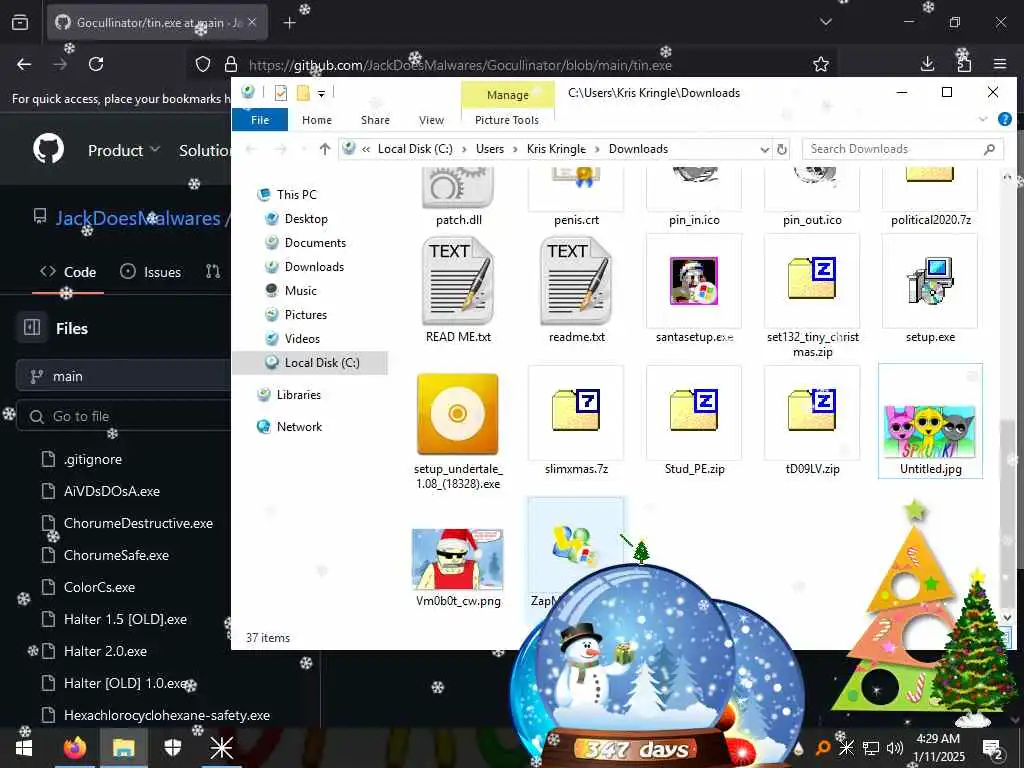Click File Explorer taskbar icon
Image resolution: width=1024 pixels, height=768 pixels.
point(123,748)
